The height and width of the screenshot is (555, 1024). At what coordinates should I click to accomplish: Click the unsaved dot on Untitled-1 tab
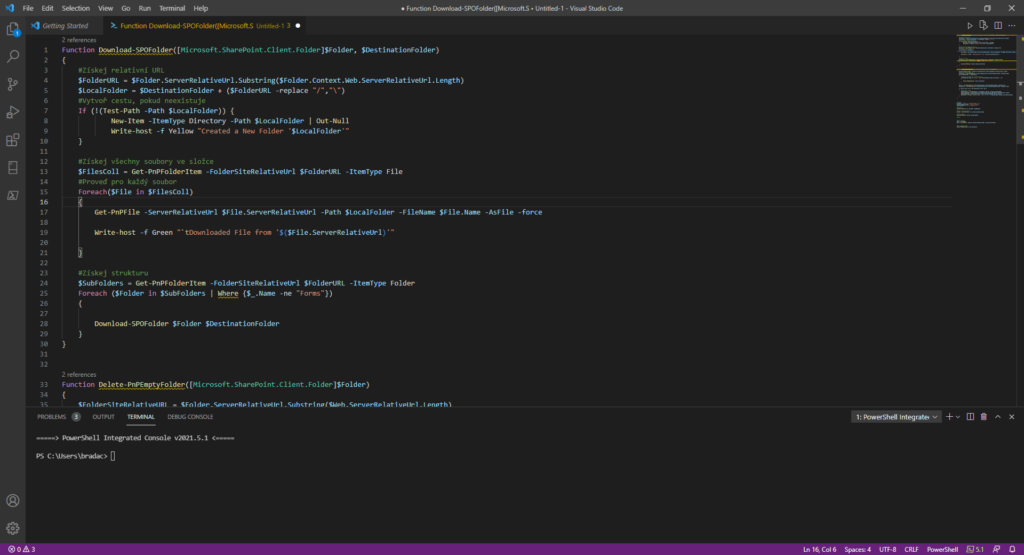point(298,25)
